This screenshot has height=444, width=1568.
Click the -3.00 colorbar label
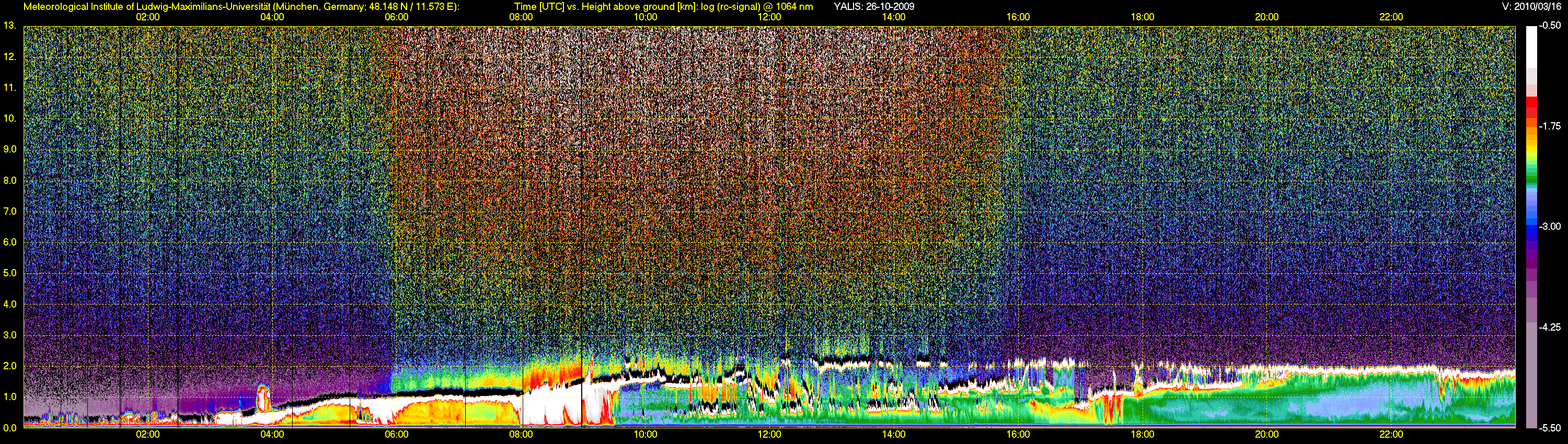[1550, 226]
